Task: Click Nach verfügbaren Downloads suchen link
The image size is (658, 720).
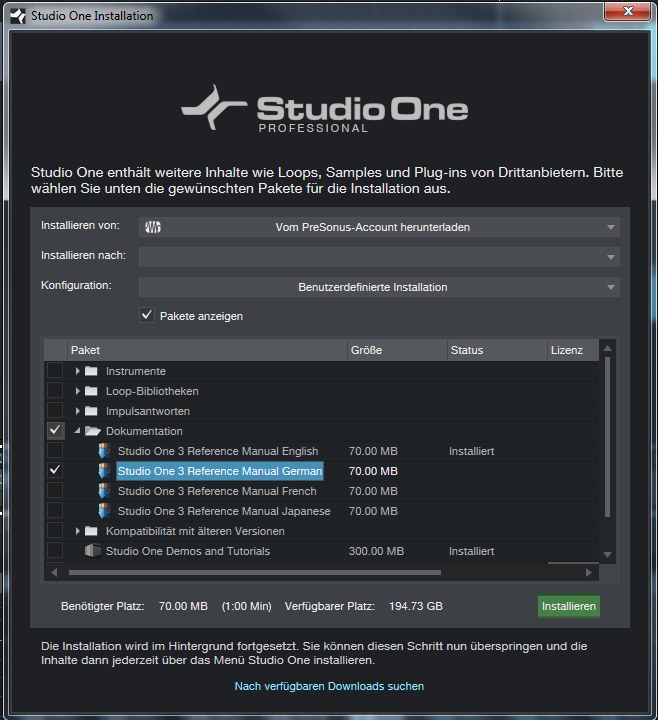Action: 329,686
